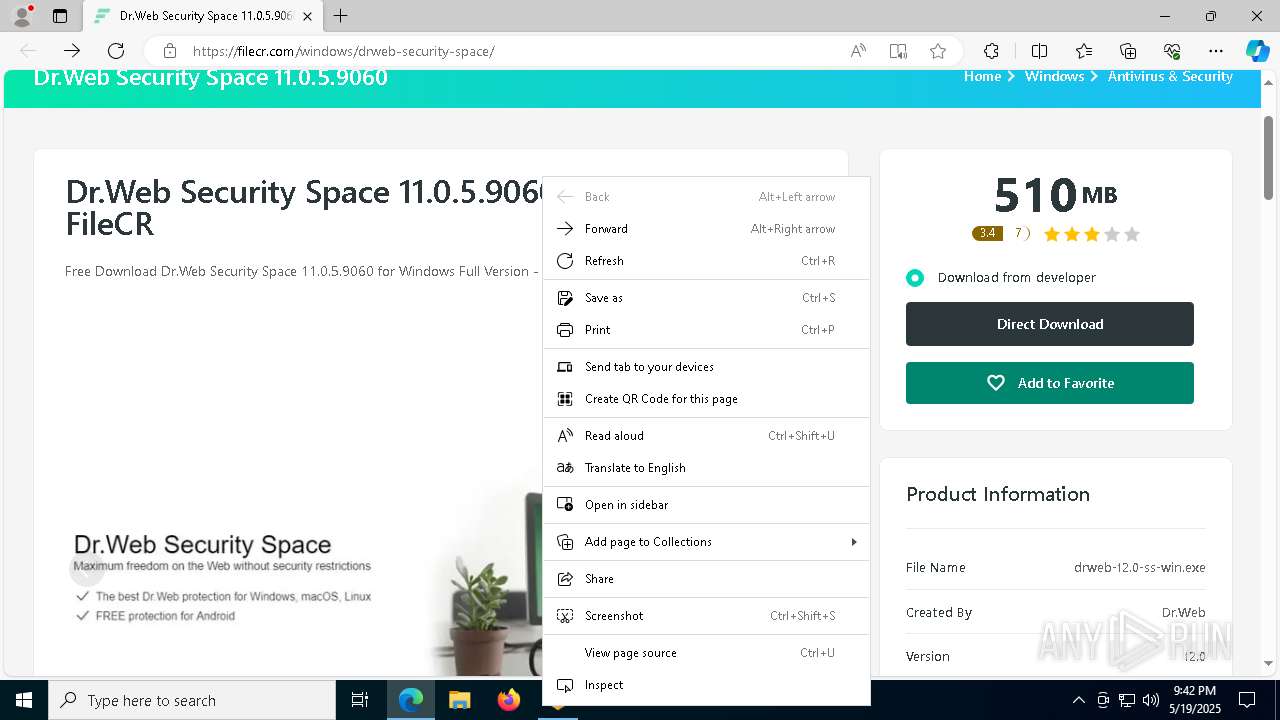
Task: Choose Share in context menu
Action: pyautogui.click(x=706, y=579)
